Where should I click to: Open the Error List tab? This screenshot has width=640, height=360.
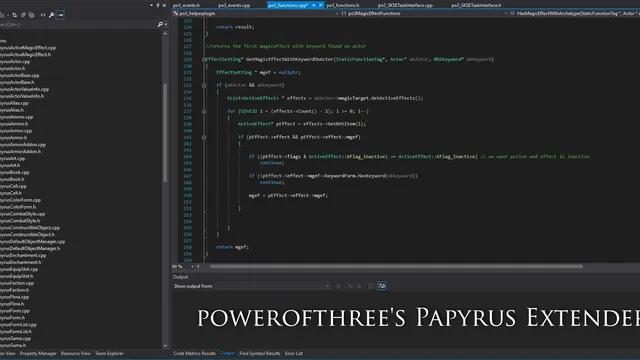(294, 353)
